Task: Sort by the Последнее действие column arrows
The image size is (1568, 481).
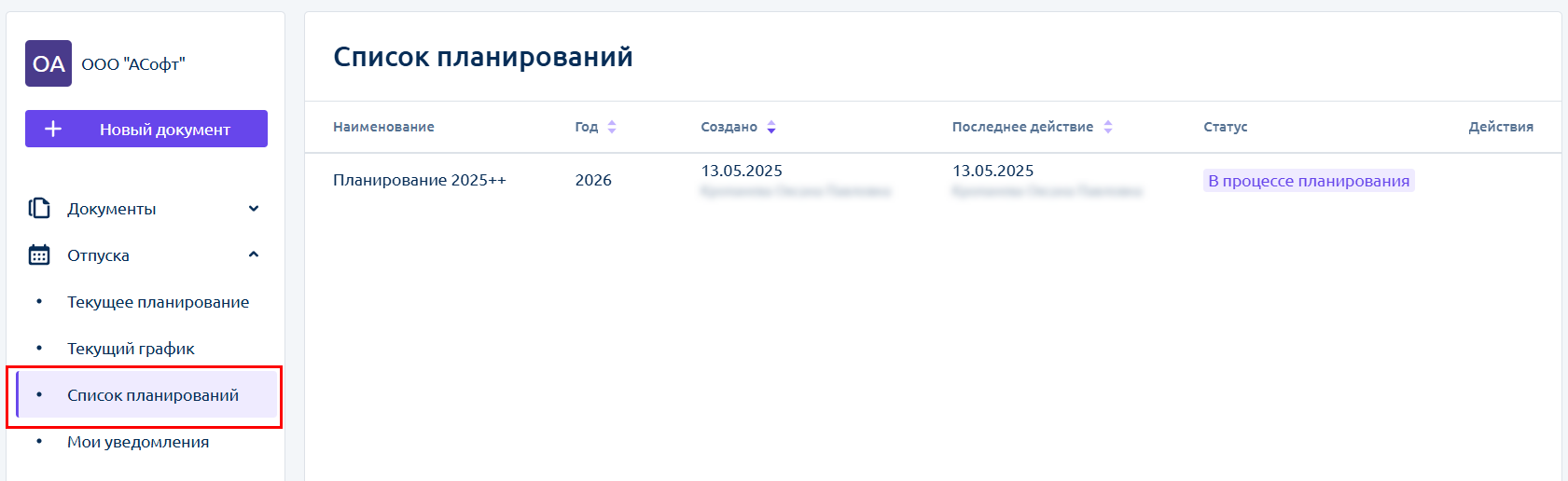Action: [1108, 127]
